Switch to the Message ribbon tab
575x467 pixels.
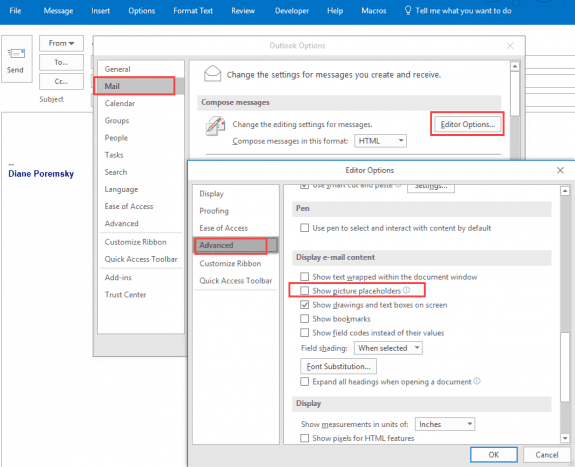58,11
